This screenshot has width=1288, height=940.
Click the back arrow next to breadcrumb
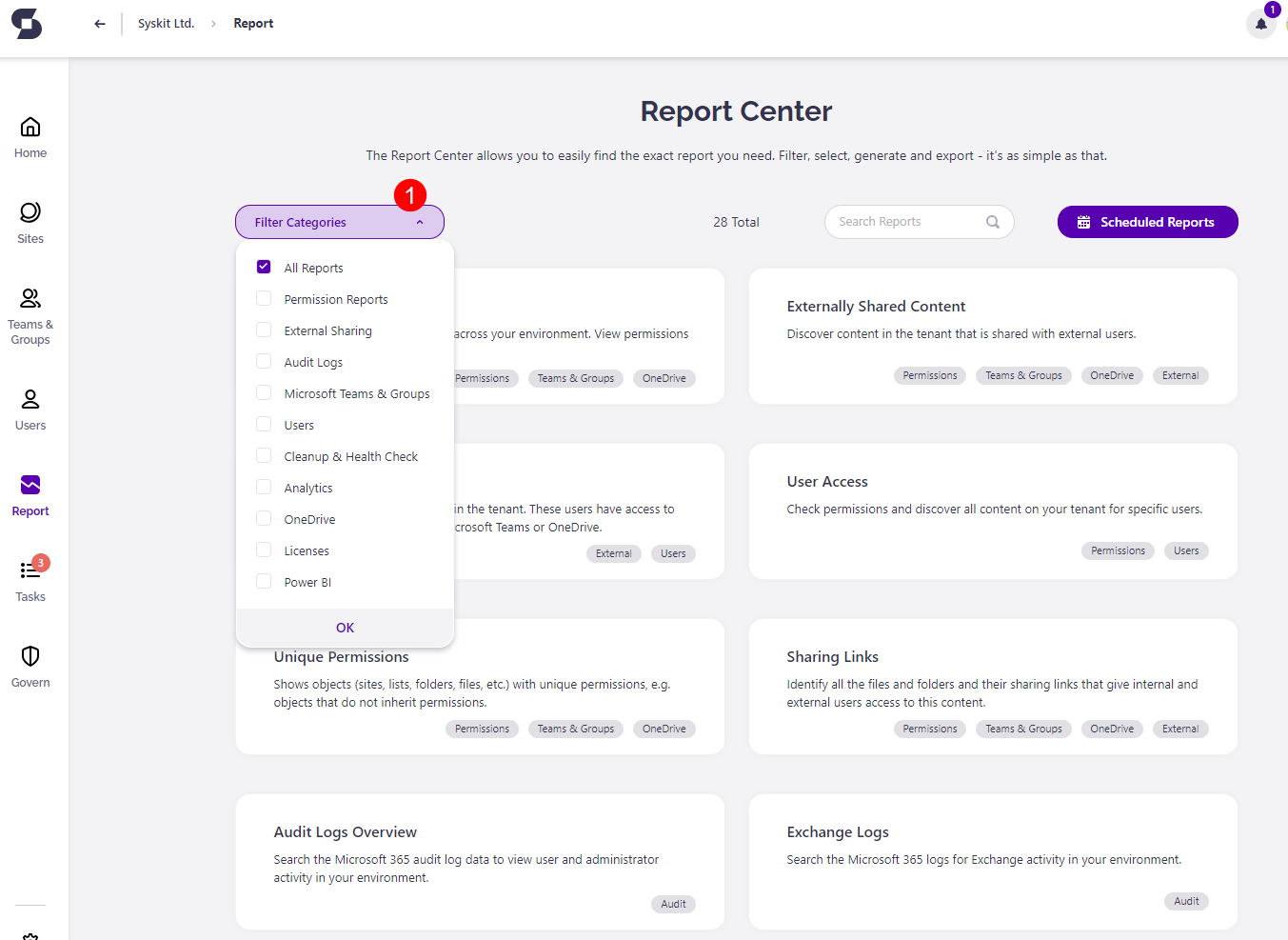(99, 23)
